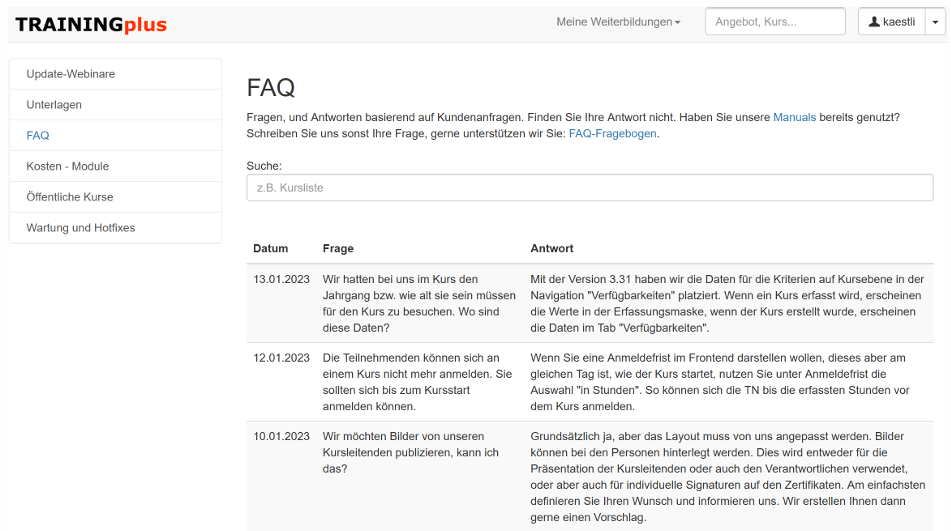Open the FAQ-Fragebogen link
The width and height of the screenshot is (951, 531).
(x=613, y=133)
